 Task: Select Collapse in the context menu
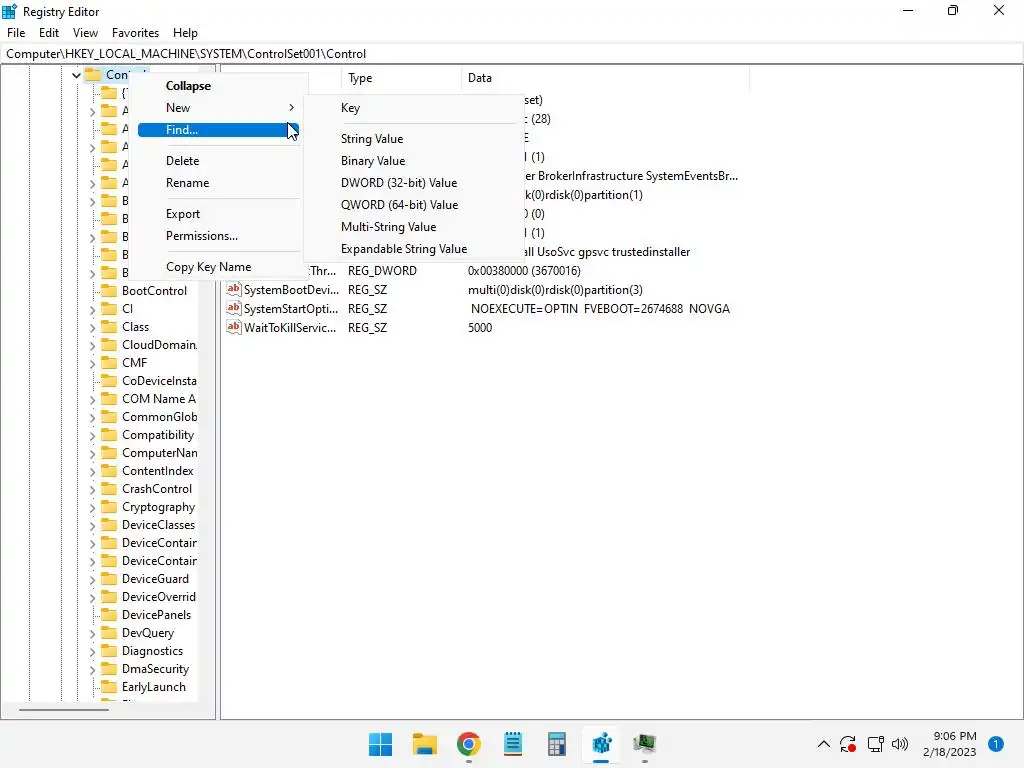[x=188, y=86]
